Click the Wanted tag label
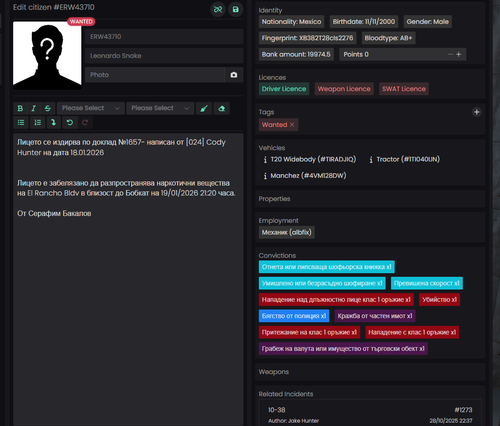The image size is (500, 426). point(274,125)
